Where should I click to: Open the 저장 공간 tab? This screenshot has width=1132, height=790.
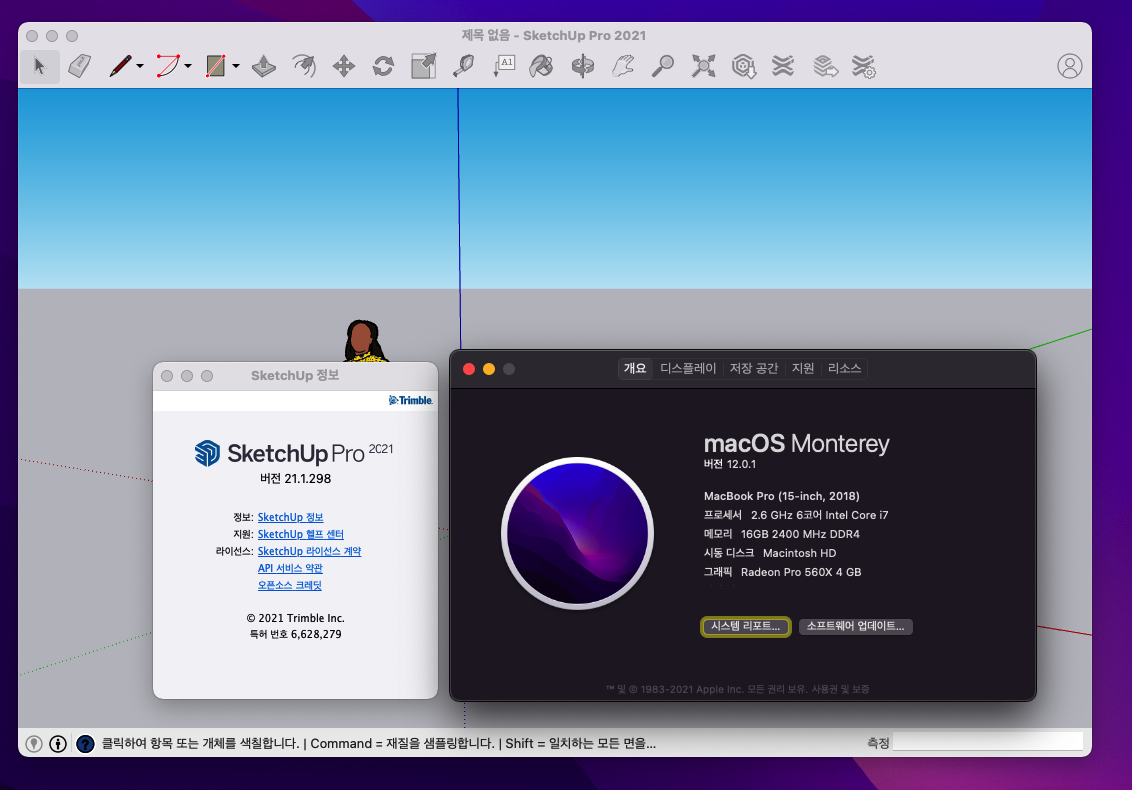pyautogui.click(x=754, y=368)
